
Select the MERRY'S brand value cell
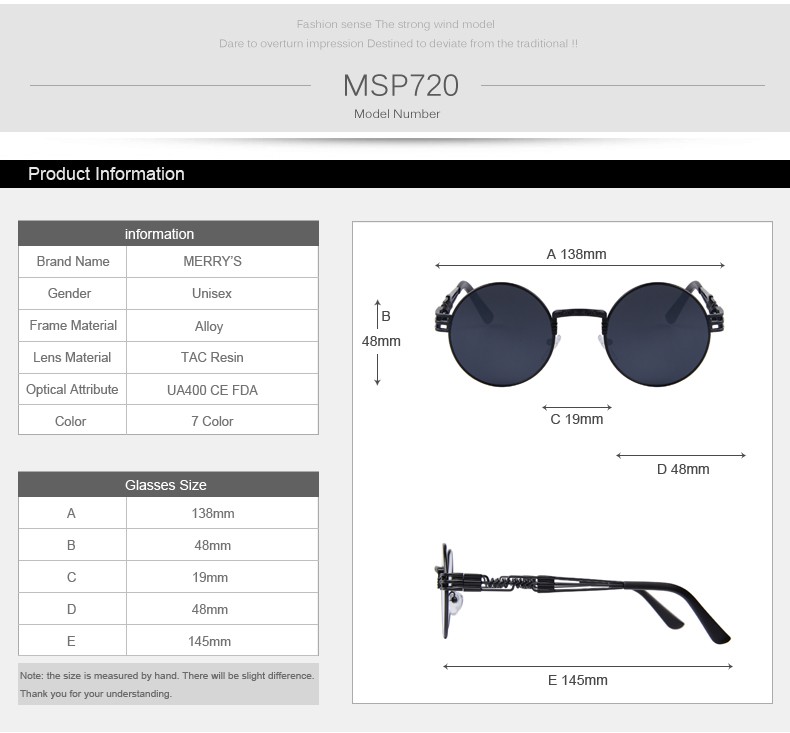pos(222,261)
